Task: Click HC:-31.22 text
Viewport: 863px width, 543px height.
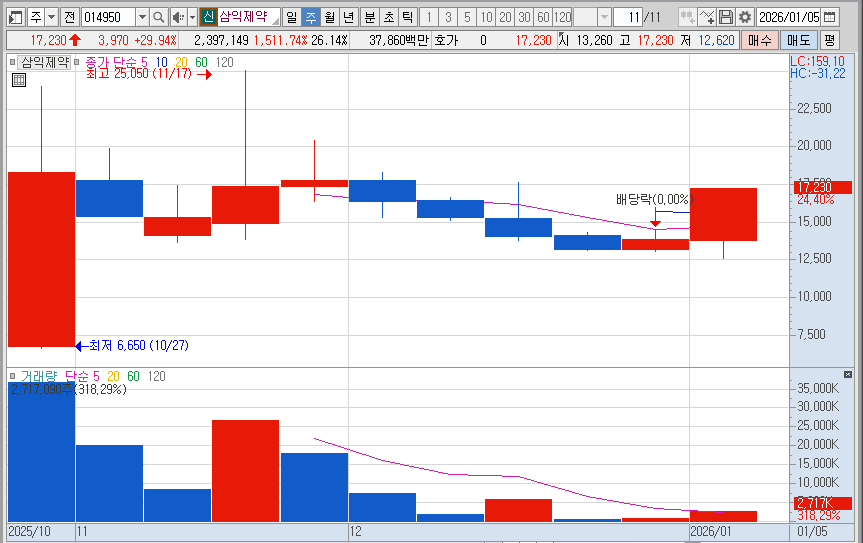Action: [x=817, y=73]
